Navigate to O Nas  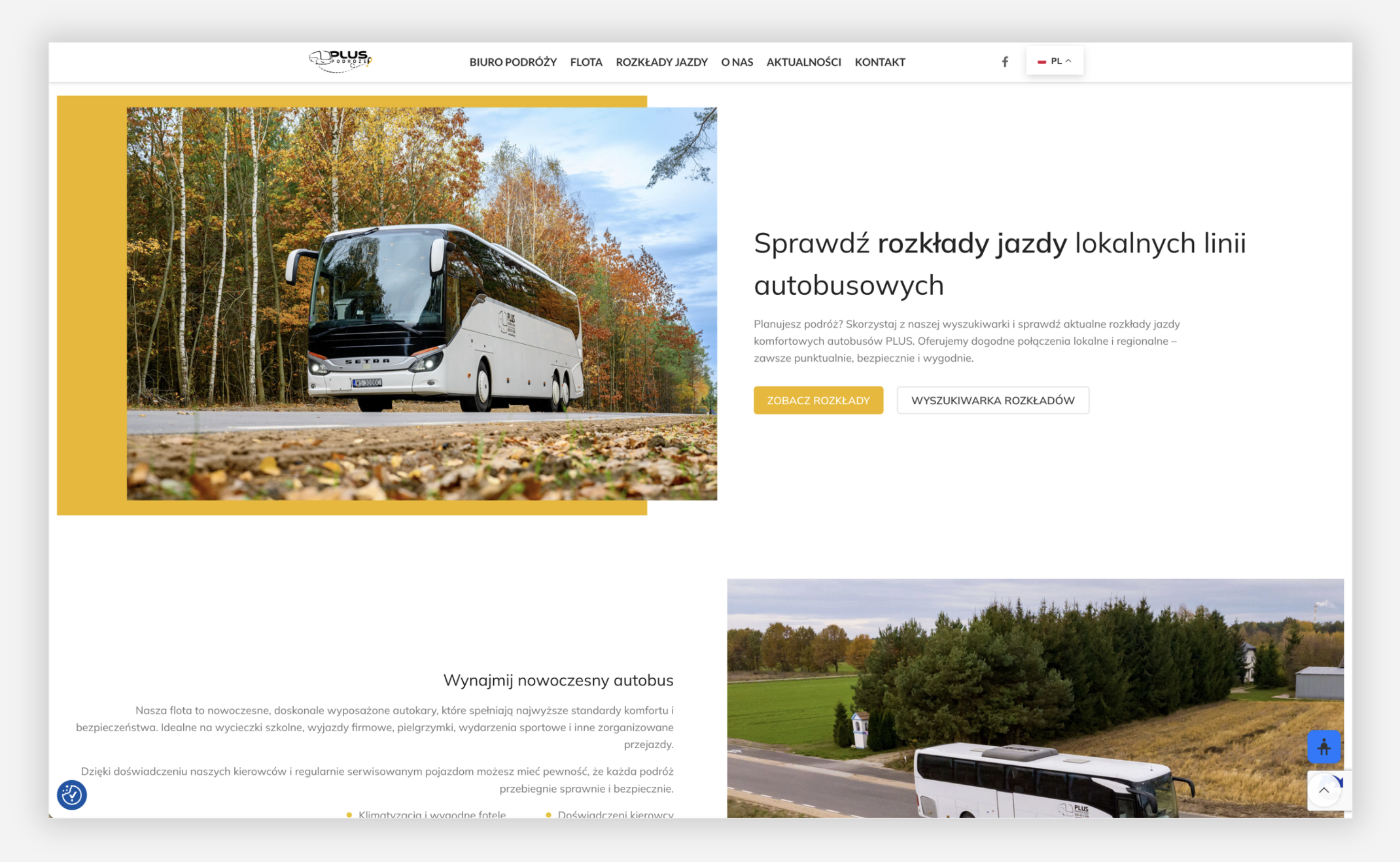(x=737, y=62)
